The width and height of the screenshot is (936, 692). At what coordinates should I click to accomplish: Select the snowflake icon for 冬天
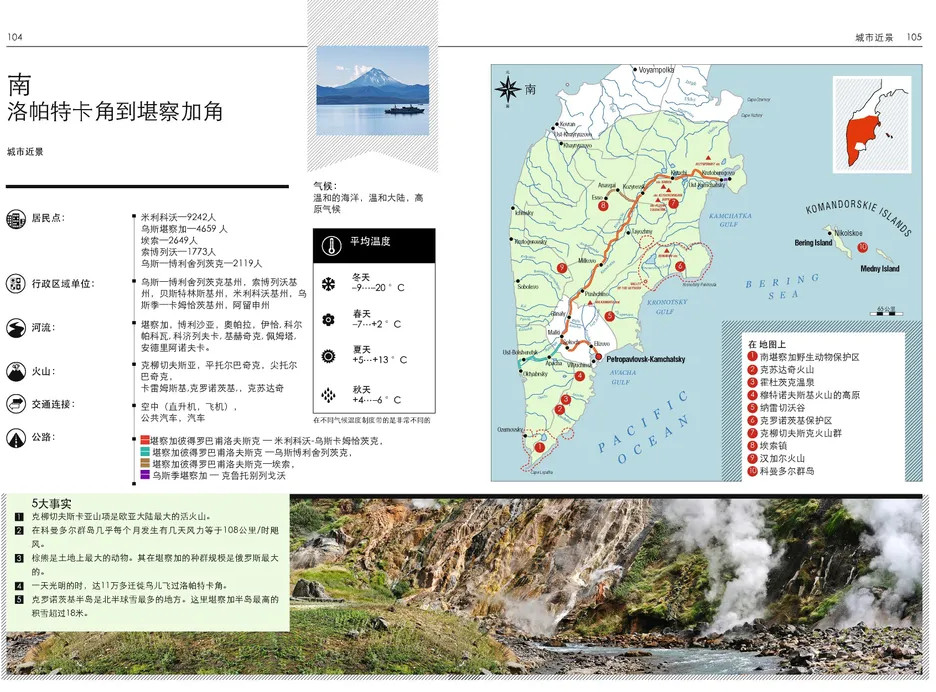327,282
